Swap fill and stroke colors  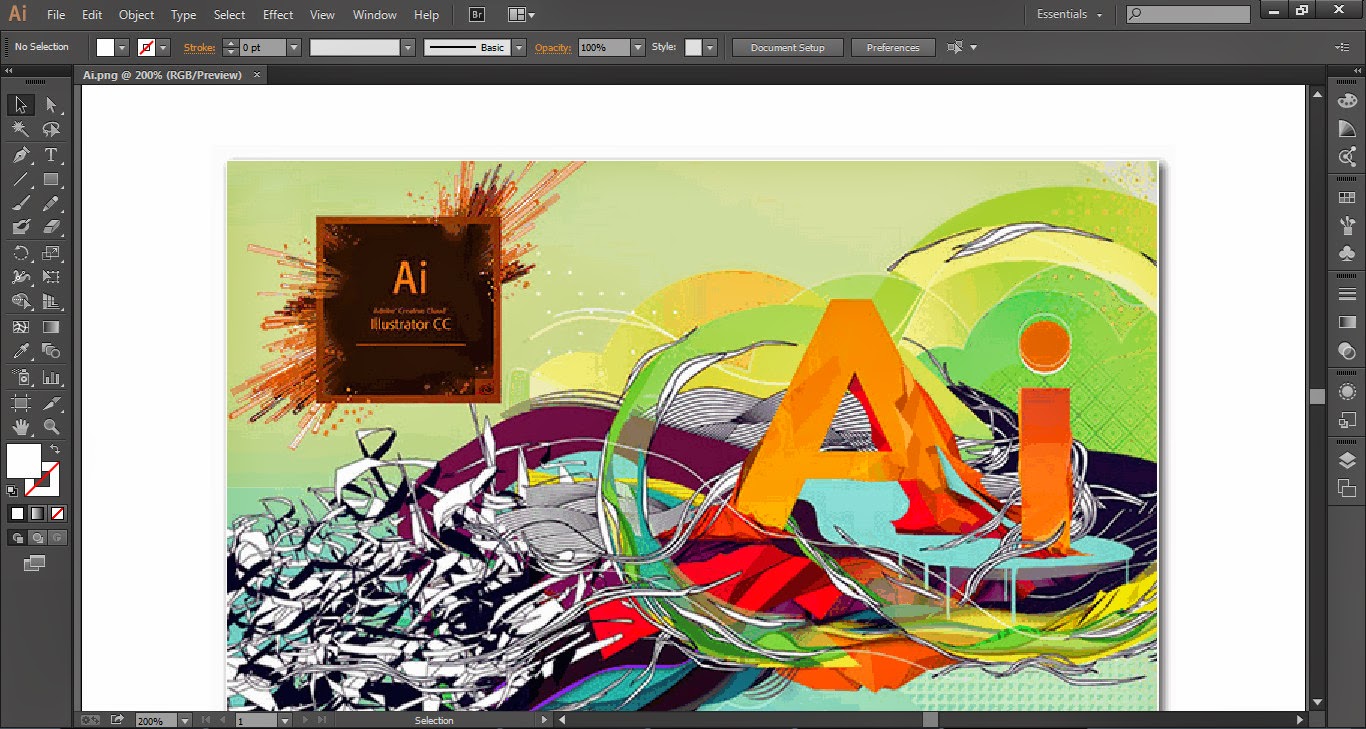[x=56, y=449]
